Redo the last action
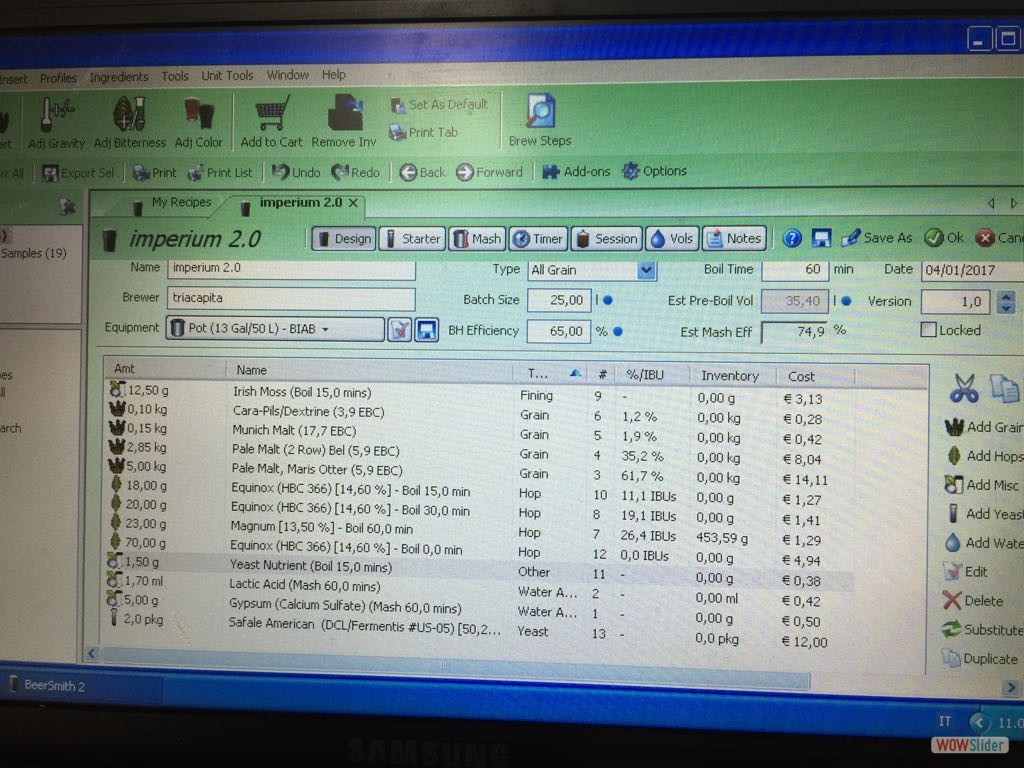The image size is (1024, 768). [355, 172]
